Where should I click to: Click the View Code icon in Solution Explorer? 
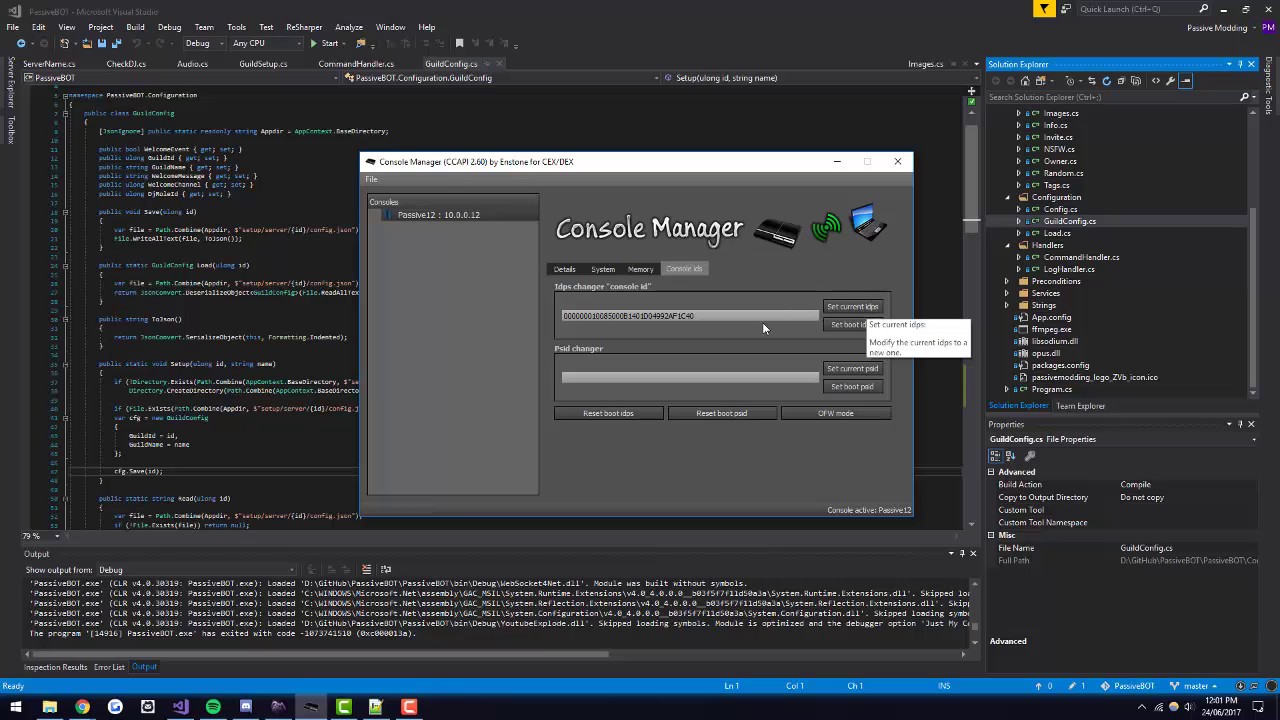coord(1156,81)
